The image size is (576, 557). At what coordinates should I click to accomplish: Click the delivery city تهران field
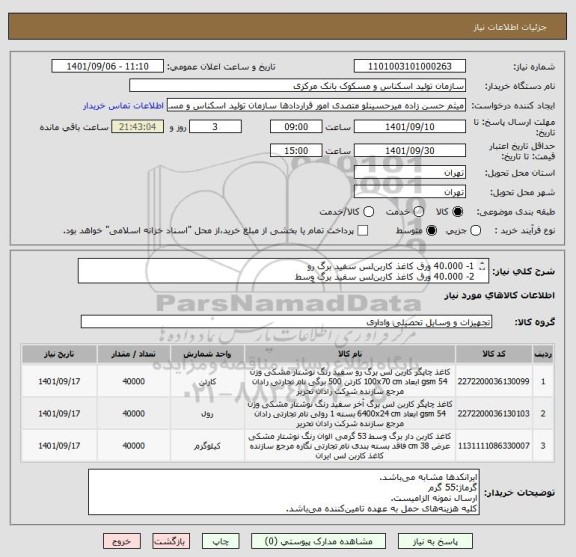pyautogui.click(x=410, y=192)
